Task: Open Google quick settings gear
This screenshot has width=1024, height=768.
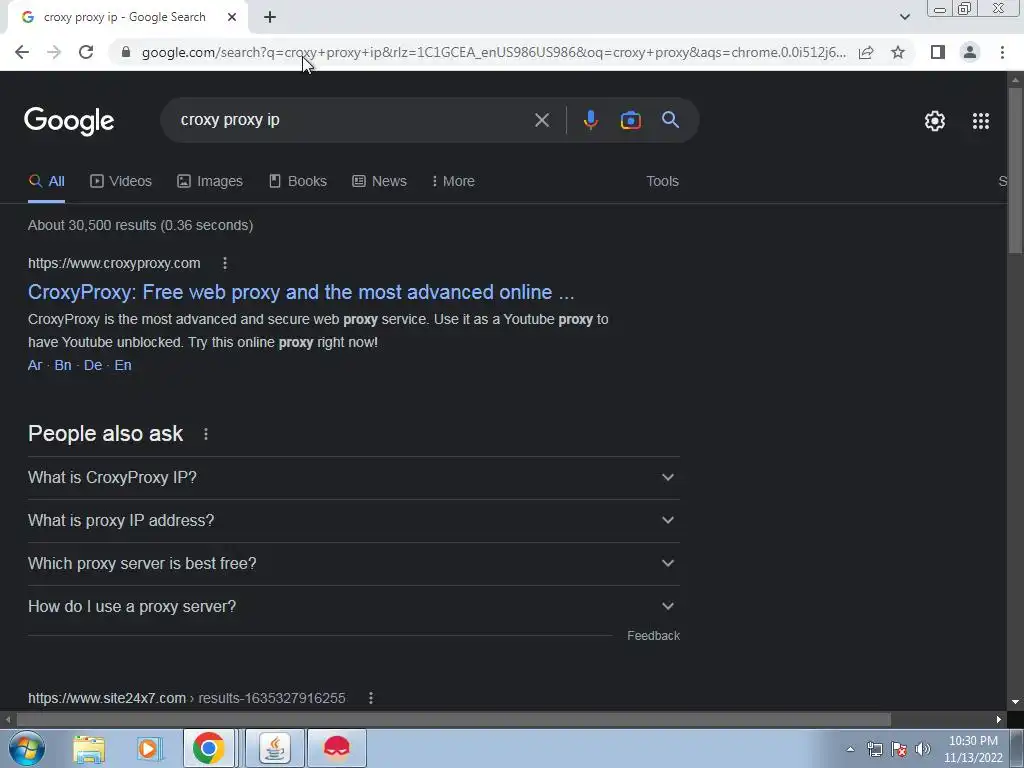Action: pyautogui.click(x=935, y=121)
